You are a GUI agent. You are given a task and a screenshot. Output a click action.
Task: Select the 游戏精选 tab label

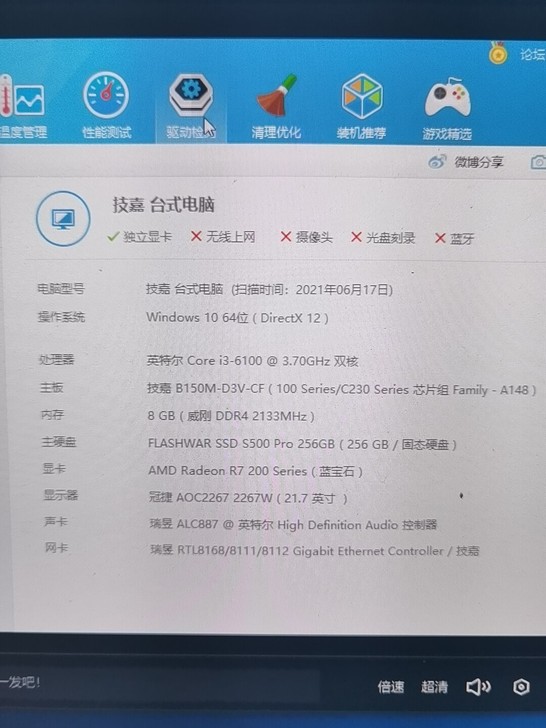coord(447,134)
